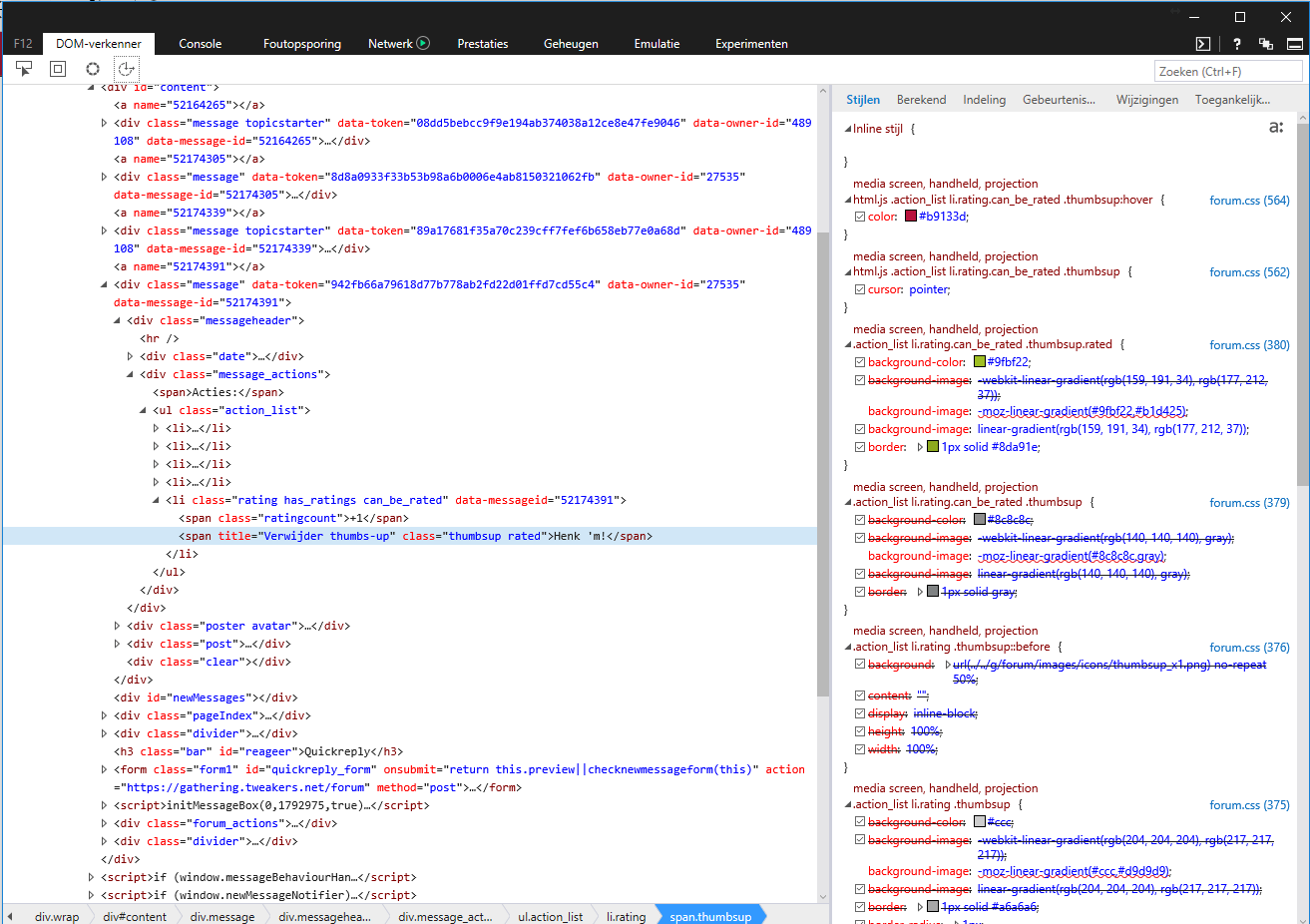Screen dimensions: 1310x924
Task: Select the span class="ratingcount" line
Action: tap(294, 518)
